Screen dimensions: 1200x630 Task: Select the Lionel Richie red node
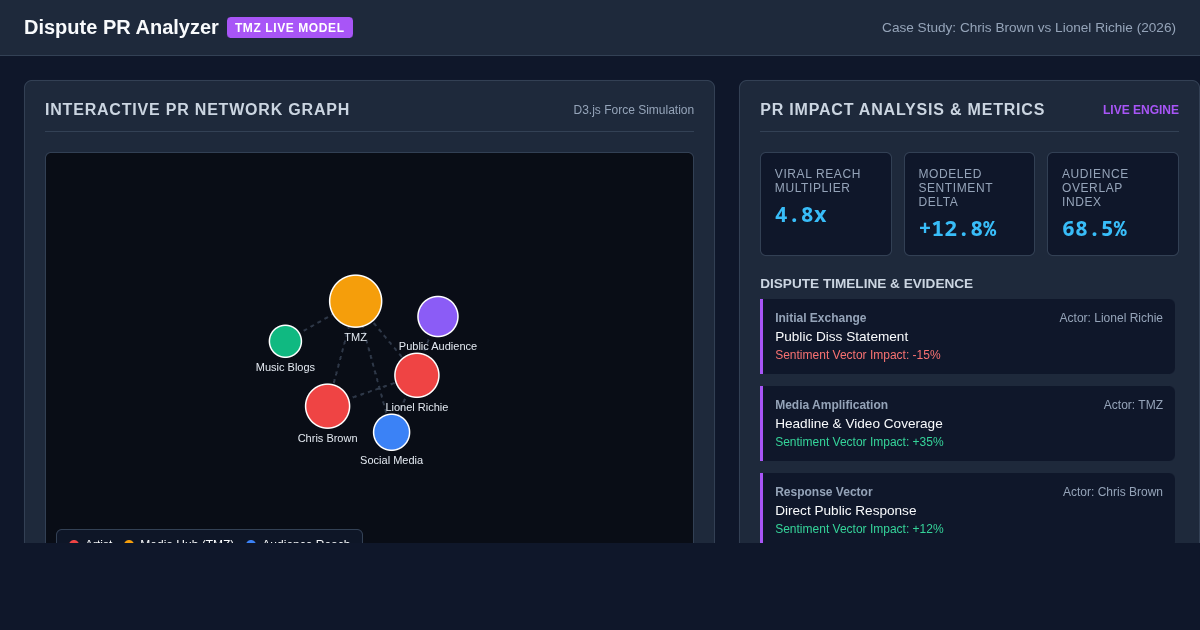(x=417, y=375)
